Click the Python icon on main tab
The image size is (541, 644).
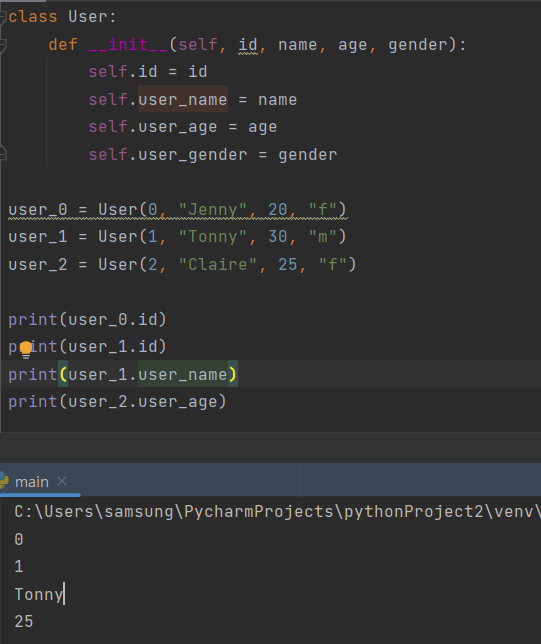[4, 481]
